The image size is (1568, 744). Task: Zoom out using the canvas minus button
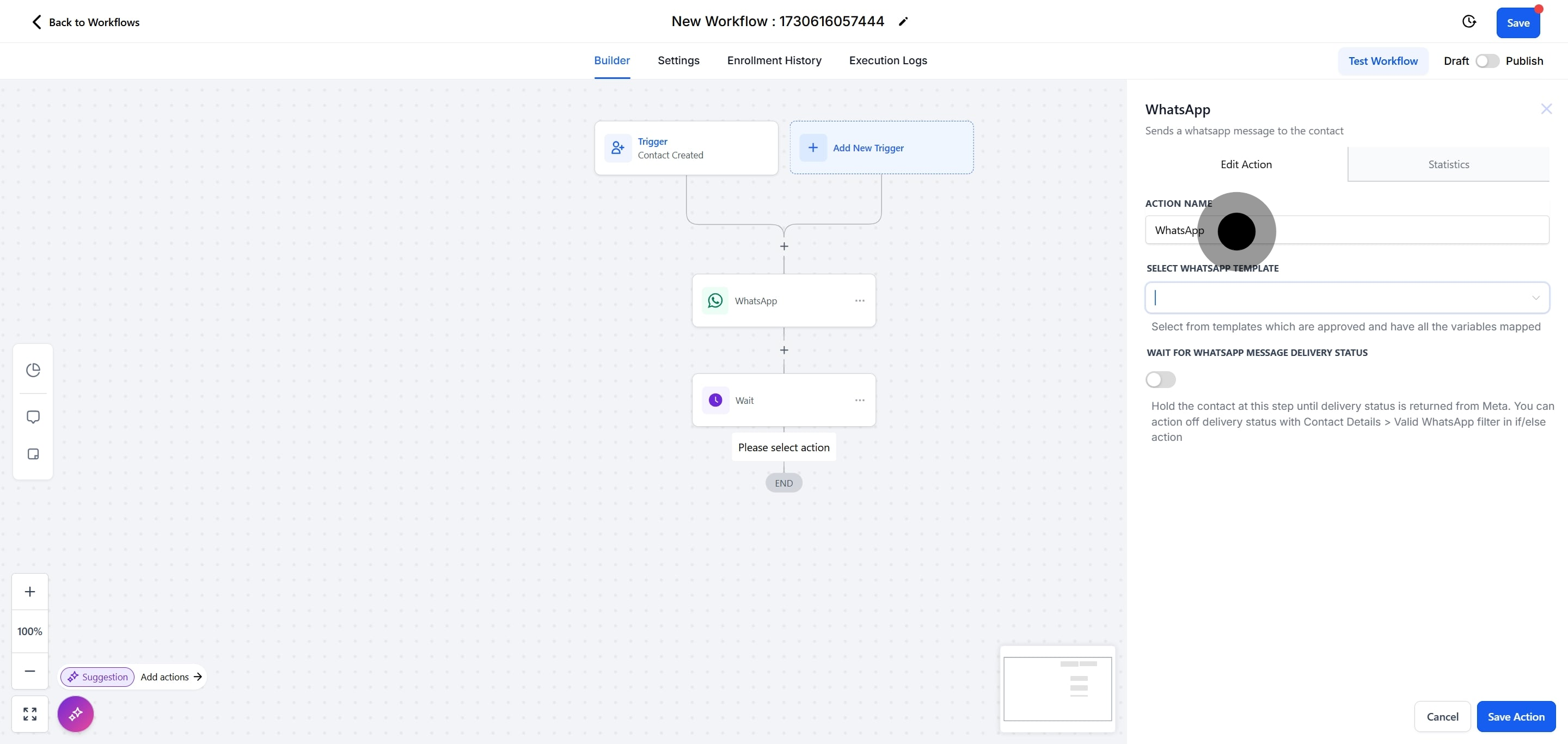click(30, 671)
